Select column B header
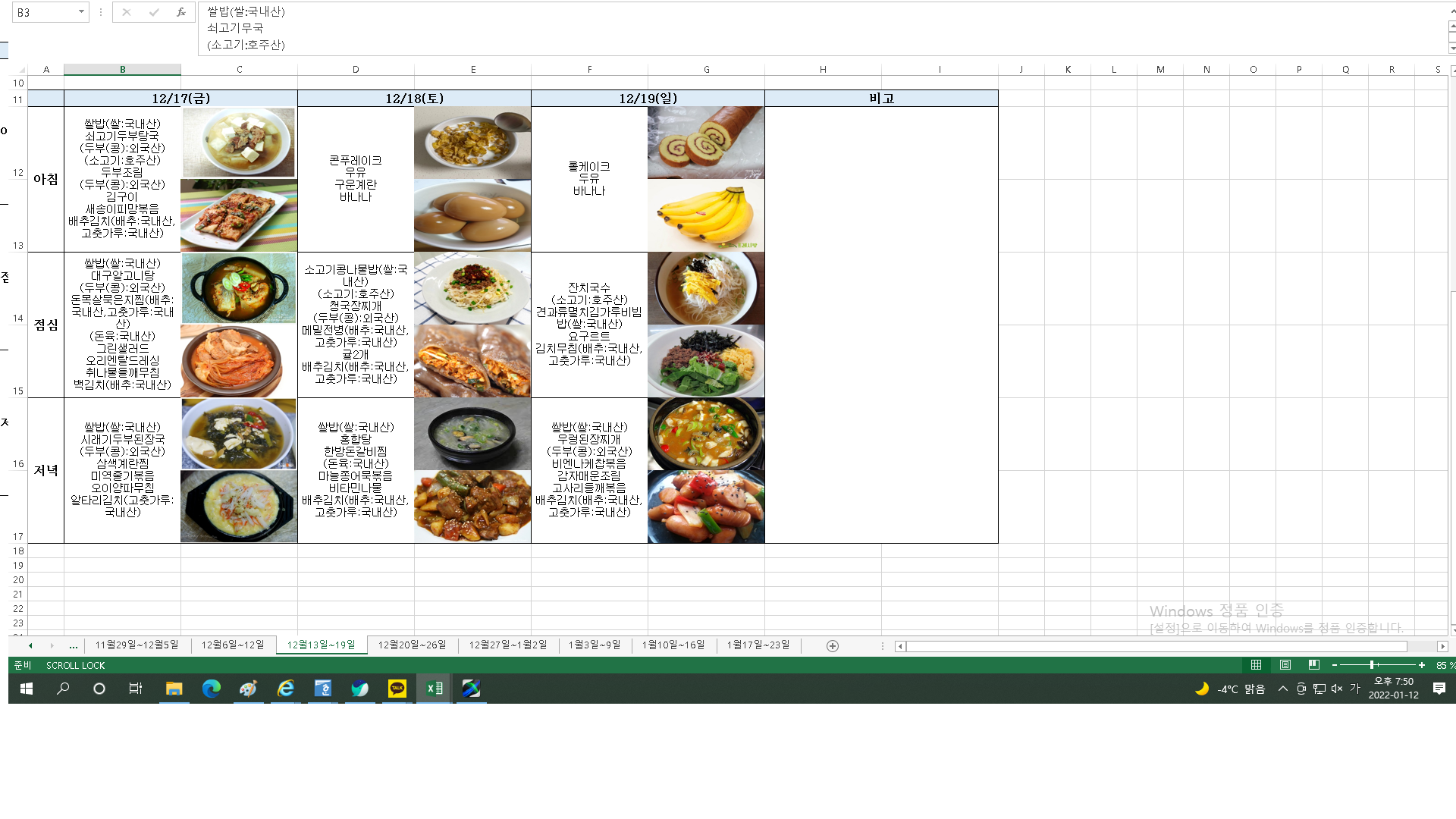Screen dimensions: 1456x819 [x=122, y=69]
